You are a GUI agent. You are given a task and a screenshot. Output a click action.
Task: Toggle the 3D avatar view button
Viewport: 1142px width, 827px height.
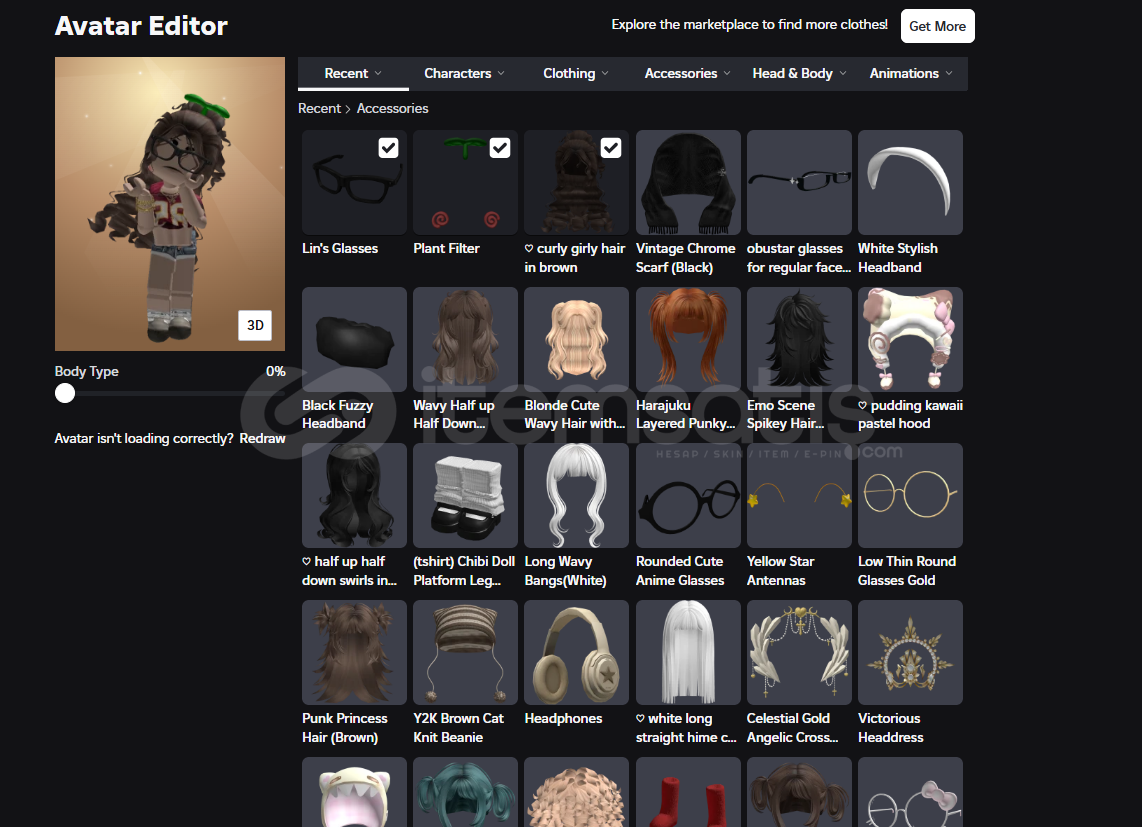pos(255,325)
